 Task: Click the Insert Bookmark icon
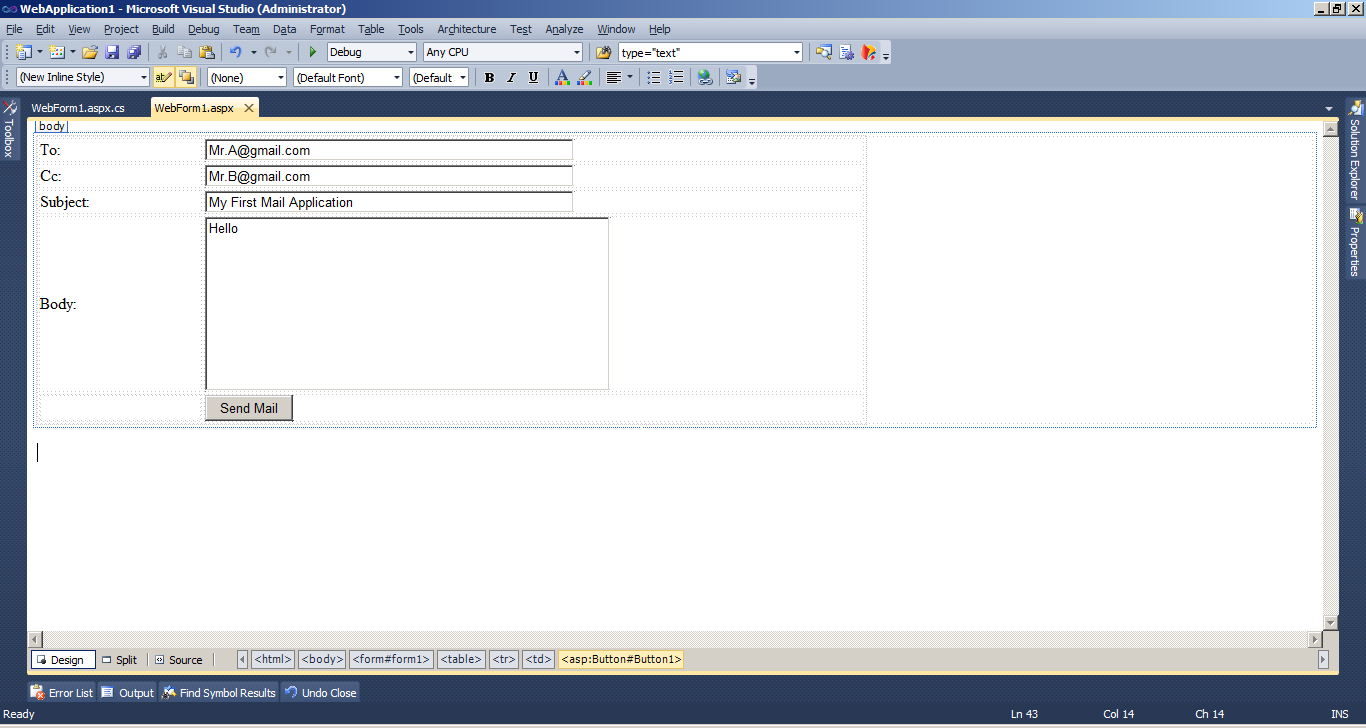pos(734,77)
